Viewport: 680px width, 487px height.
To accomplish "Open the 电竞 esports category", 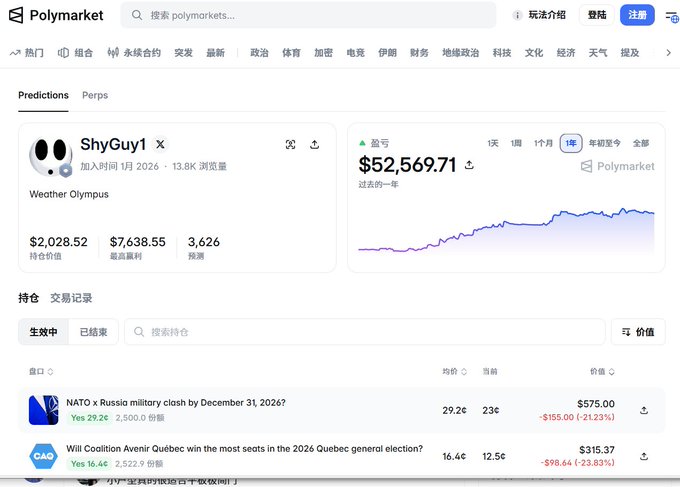I will (x=356, y=53).
